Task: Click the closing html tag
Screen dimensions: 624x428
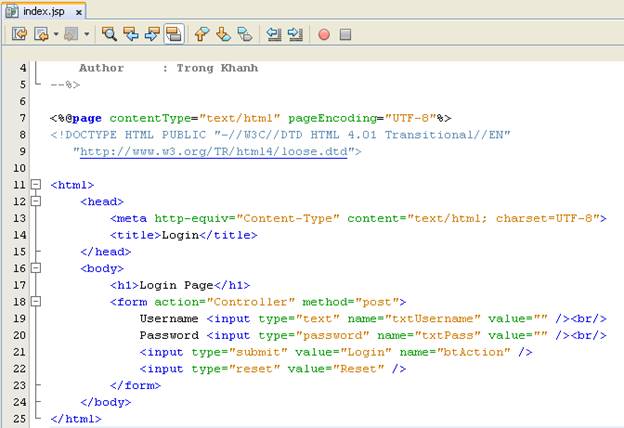Action: (x=76, y=419)
